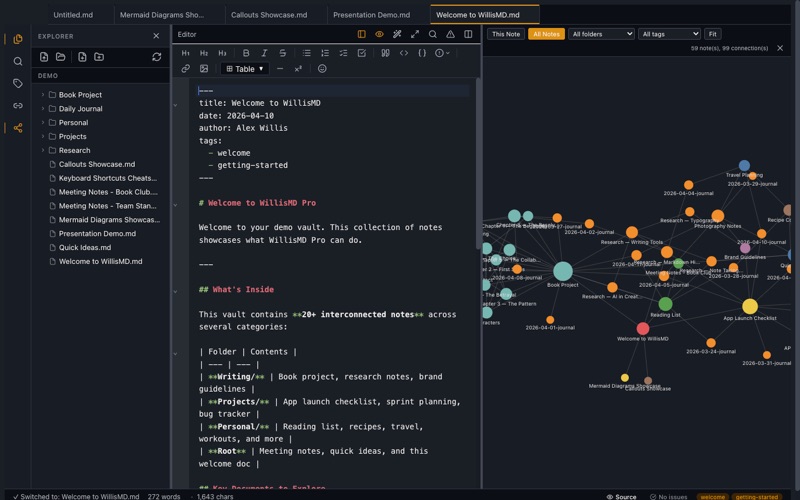Refresh the Explorer file tree

click(x=157, y=57)
